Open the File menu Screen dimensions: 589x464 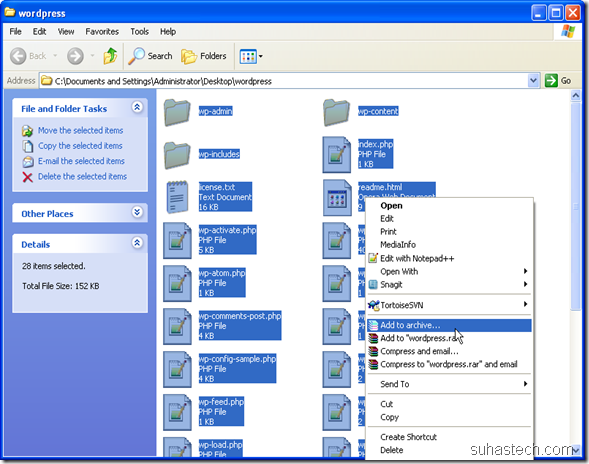[15, 32]
